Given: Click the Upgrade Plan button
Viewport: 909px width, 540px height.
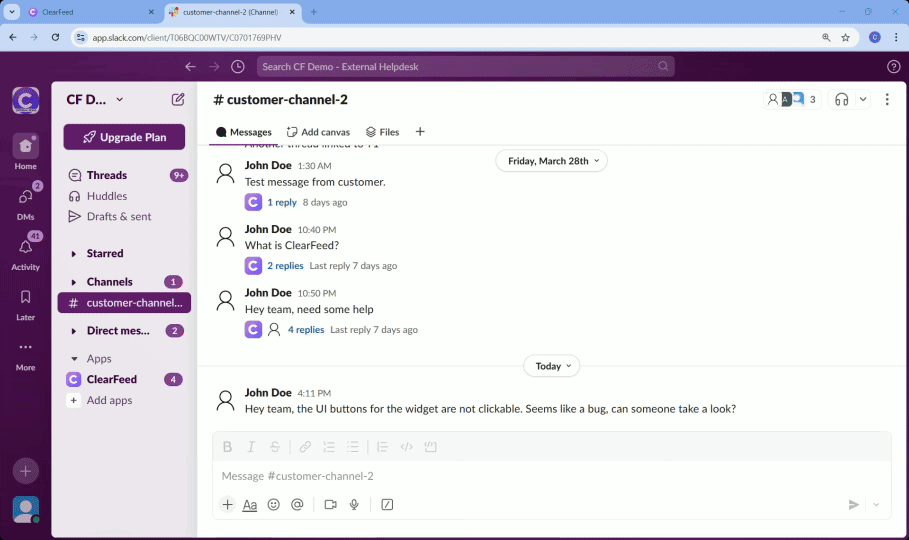Looking at the screenshot, I should click(x=124, y=137).
